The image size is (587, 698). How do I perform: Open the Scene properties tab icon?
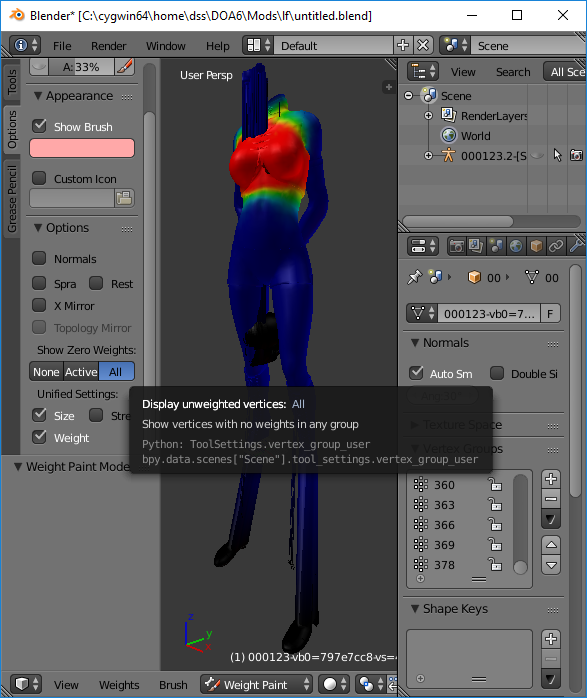[496, 246]
